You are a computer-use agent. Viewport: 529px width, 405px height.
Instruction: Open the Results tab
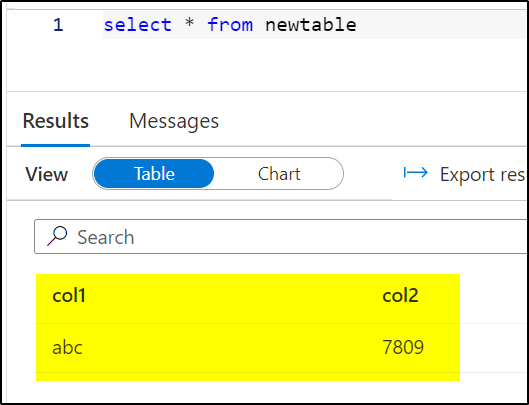56,121
